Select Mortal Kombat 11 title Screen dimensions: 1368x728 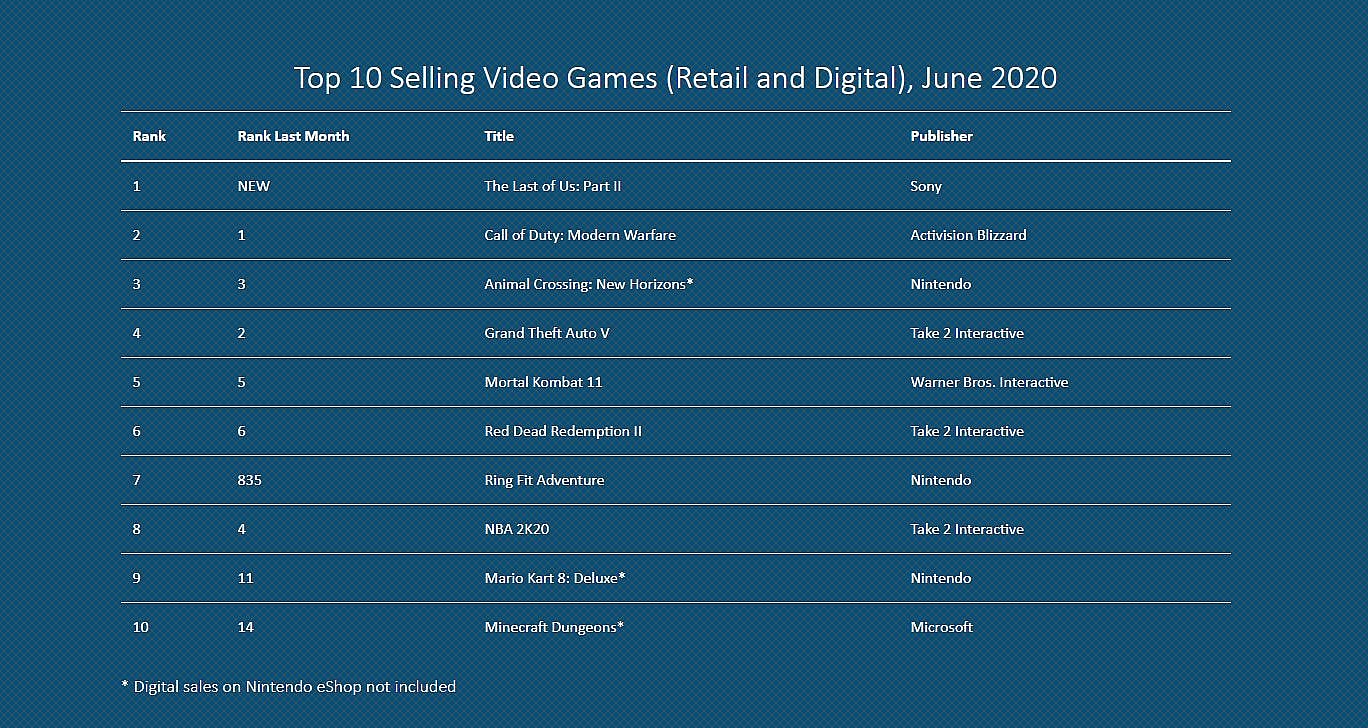pyautogui.click(x=543, y=382)
